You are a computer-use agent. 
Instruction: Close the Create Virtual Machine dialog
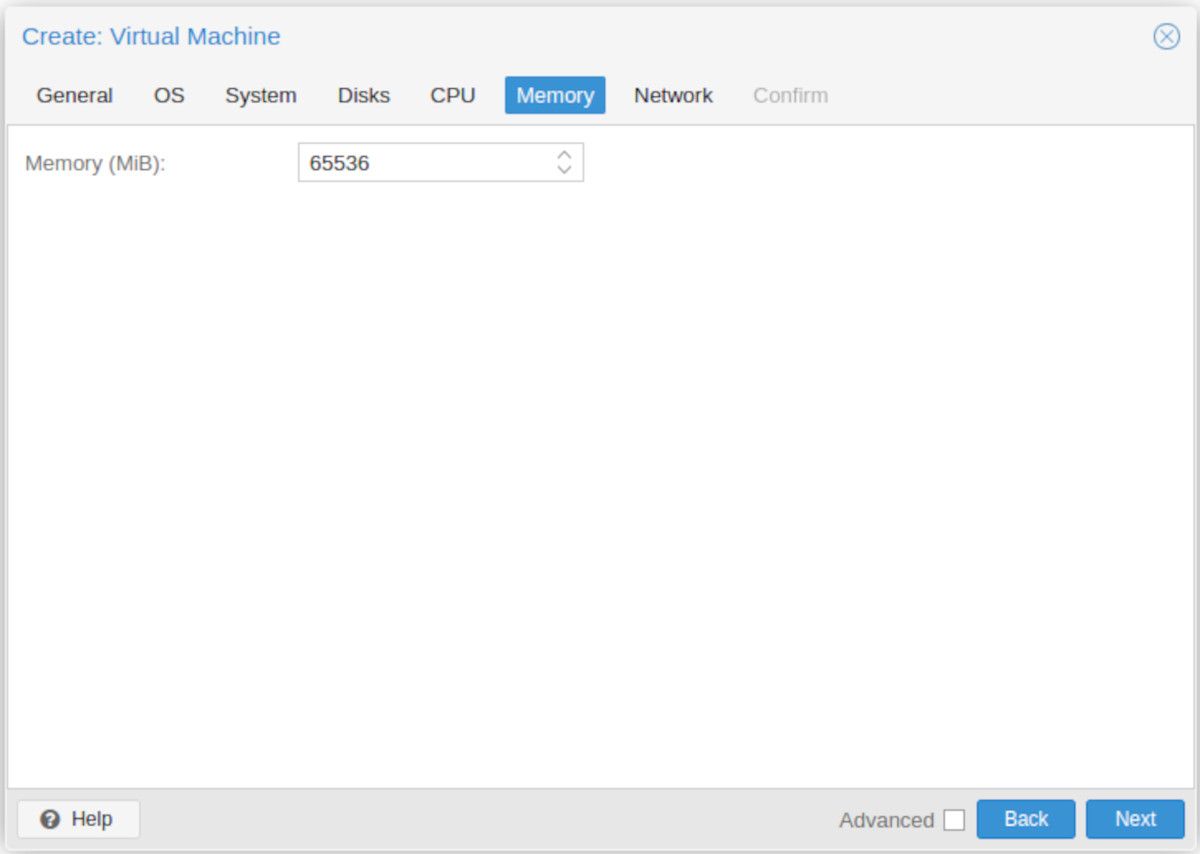tap(1166, 37)
